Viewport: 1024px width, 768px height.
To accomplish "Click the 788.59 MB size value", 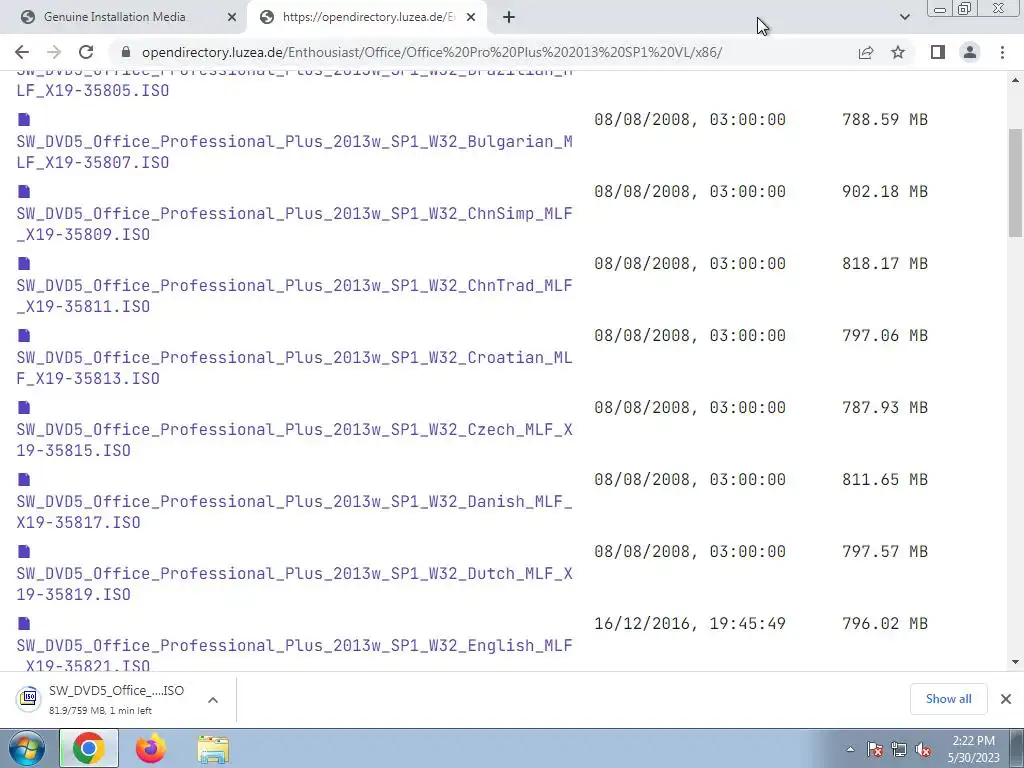I will tap(885, 120).
